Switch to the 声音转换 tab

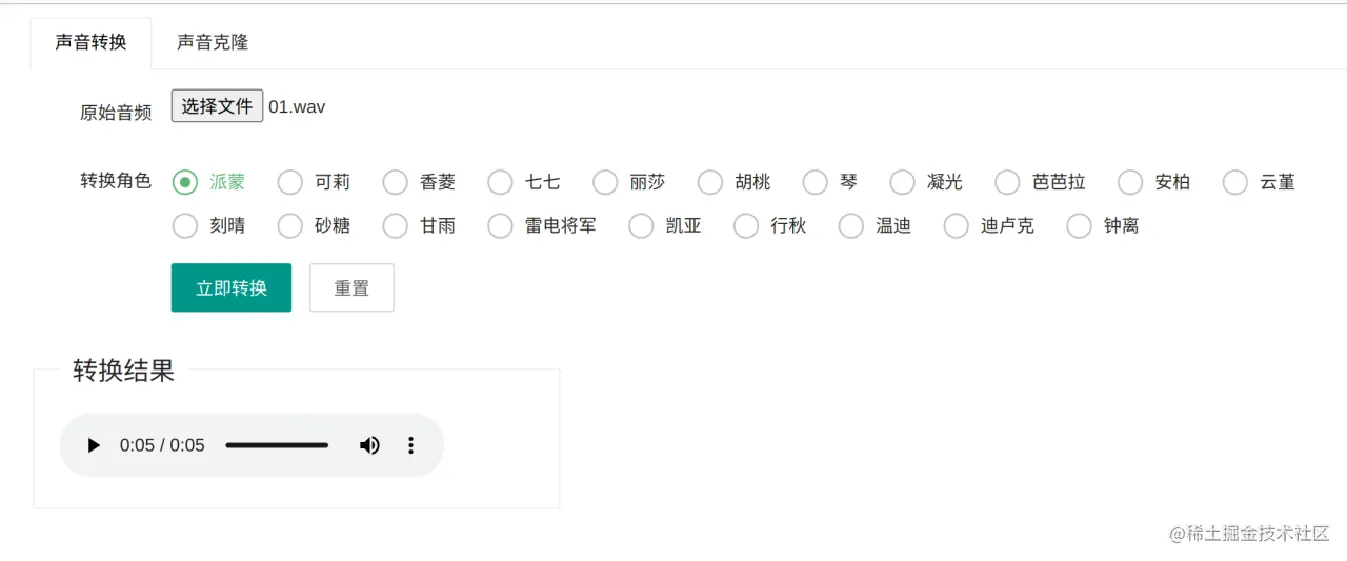coord(91,43)
